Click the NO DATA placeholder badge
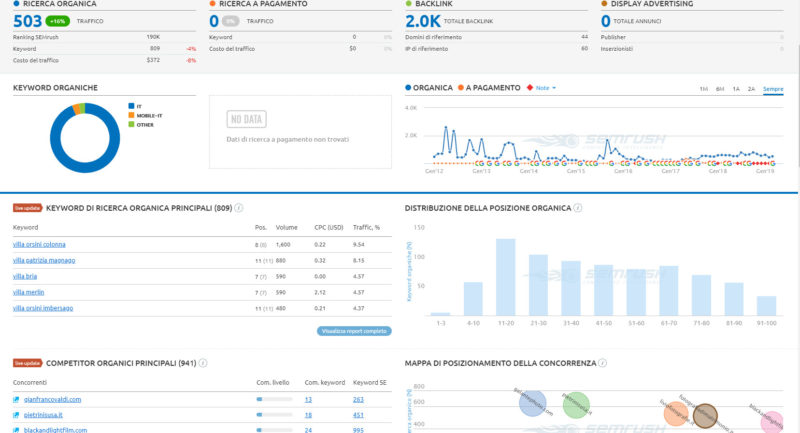Screen dimensions: 800x433 pyautogui.click(x=246, y=119)
